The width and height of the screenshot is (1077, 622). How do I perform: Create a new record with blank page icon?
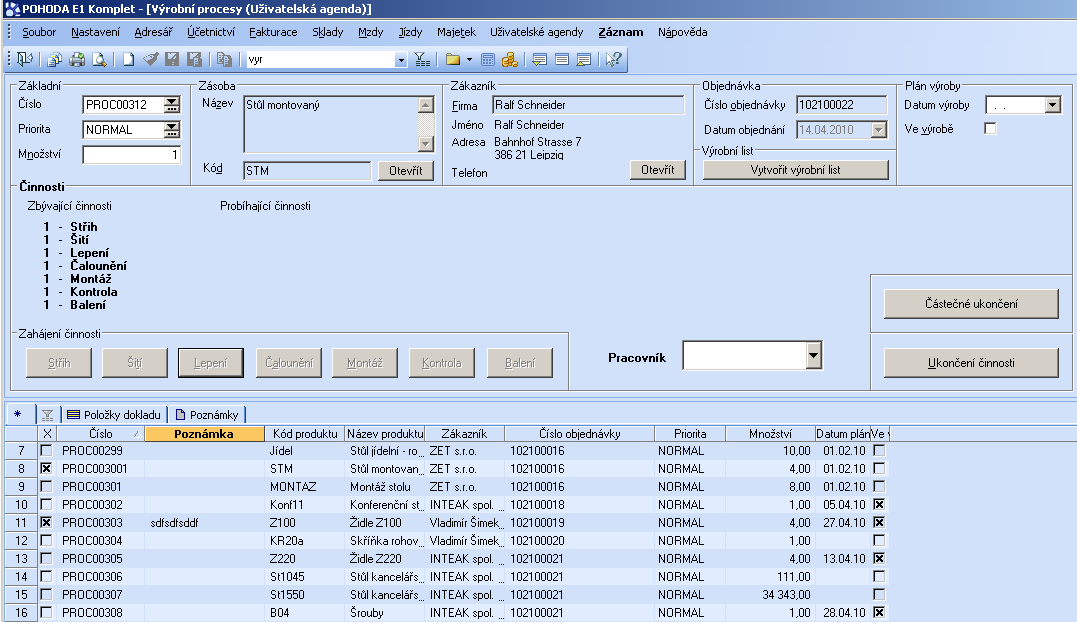pos(128,60)
